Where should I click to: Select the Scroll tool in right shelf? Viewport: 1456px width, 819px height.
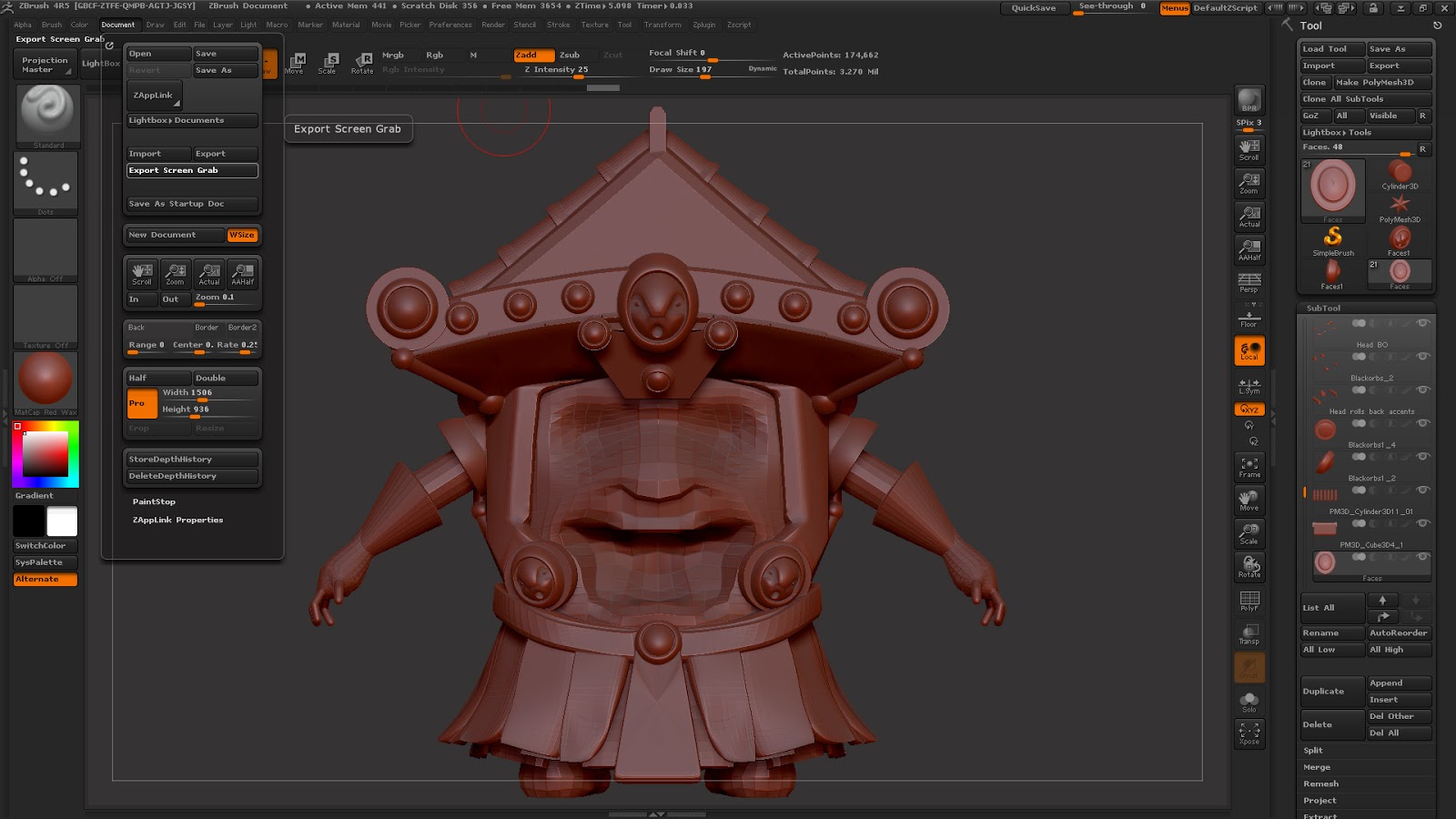1249,149
